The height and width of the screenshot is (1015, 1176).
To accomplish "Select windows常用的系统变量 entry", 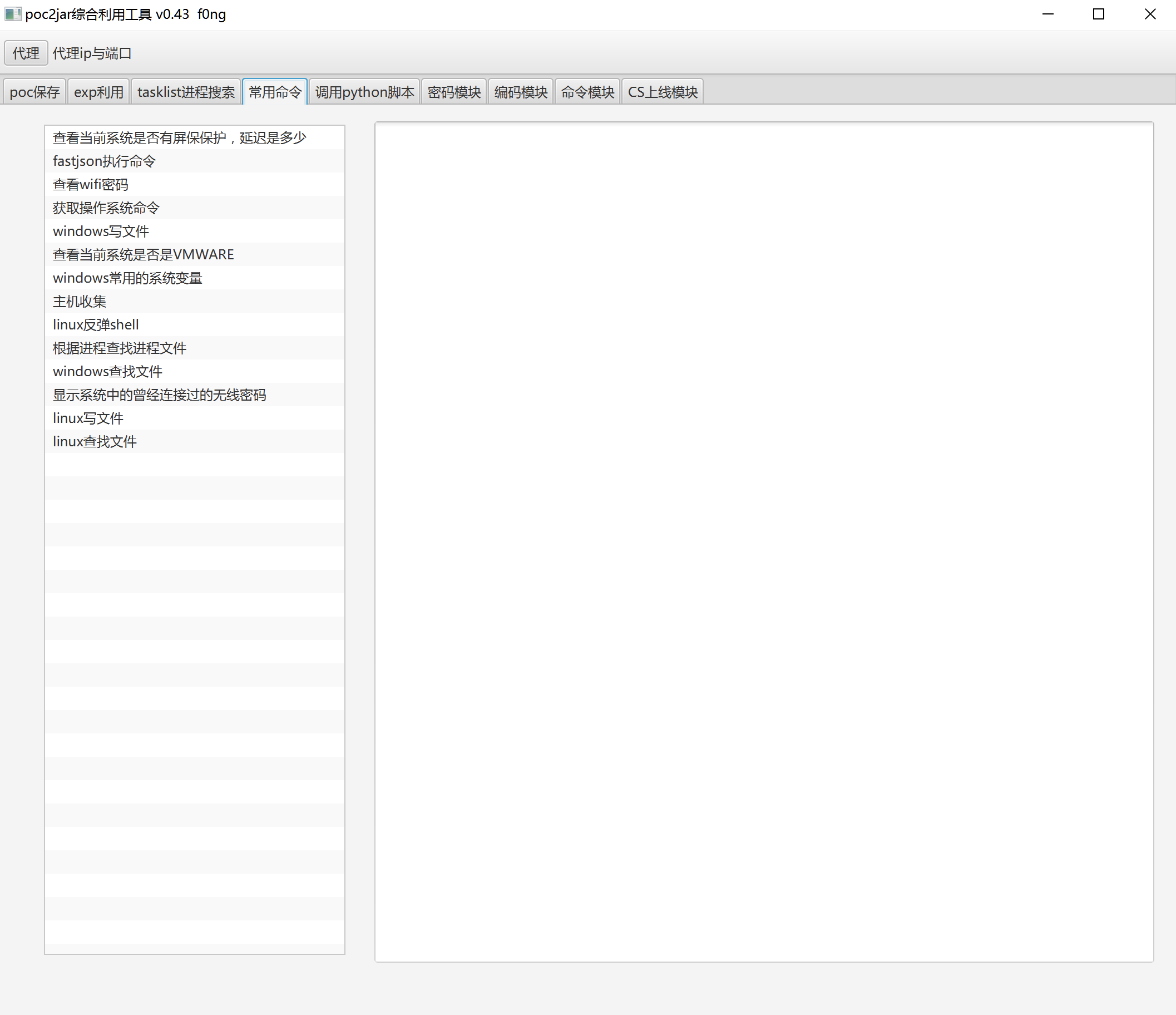I will click(x=128, y=278).
